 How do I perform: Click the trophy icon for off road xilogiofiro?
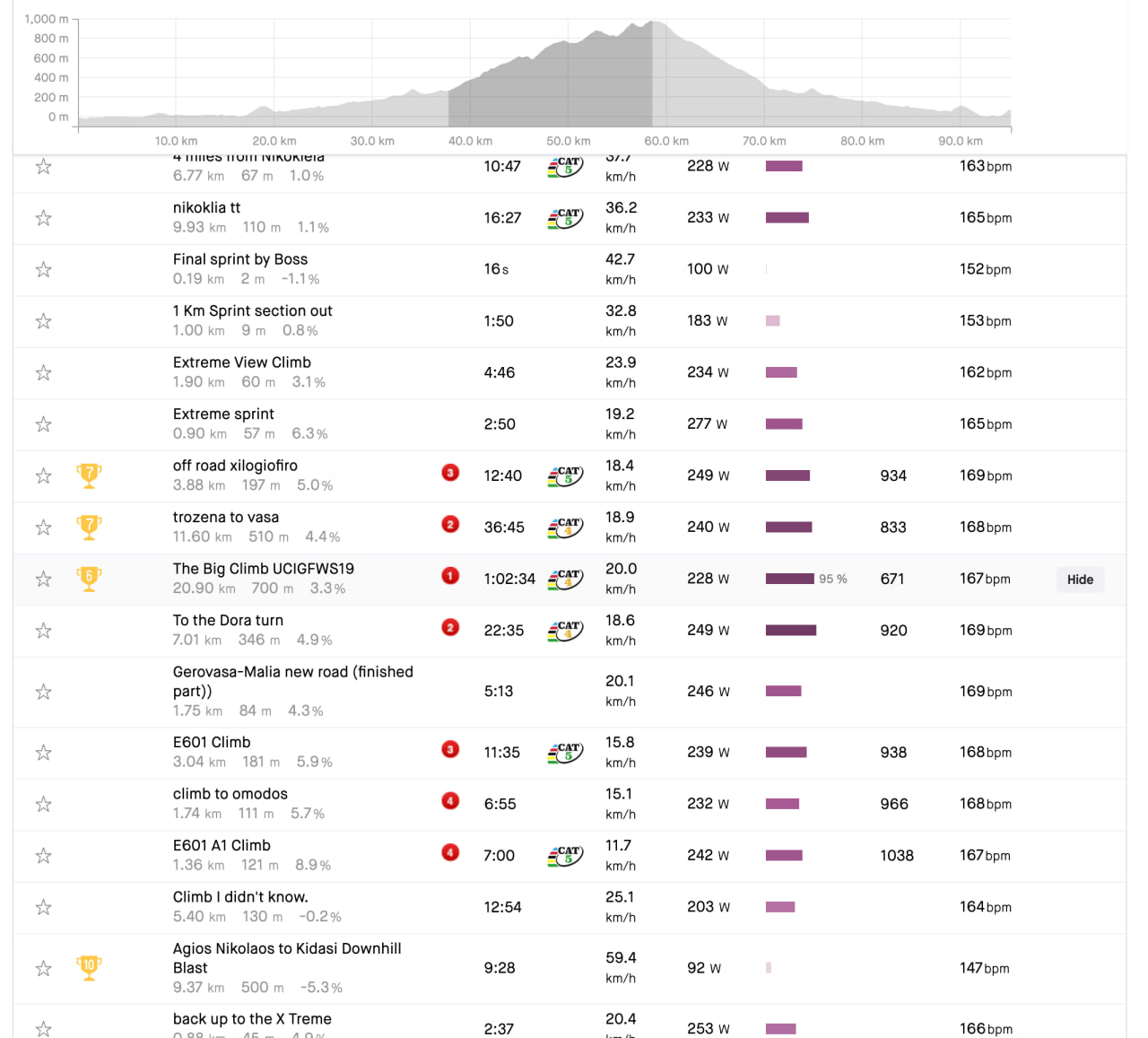tap(89, 475)
